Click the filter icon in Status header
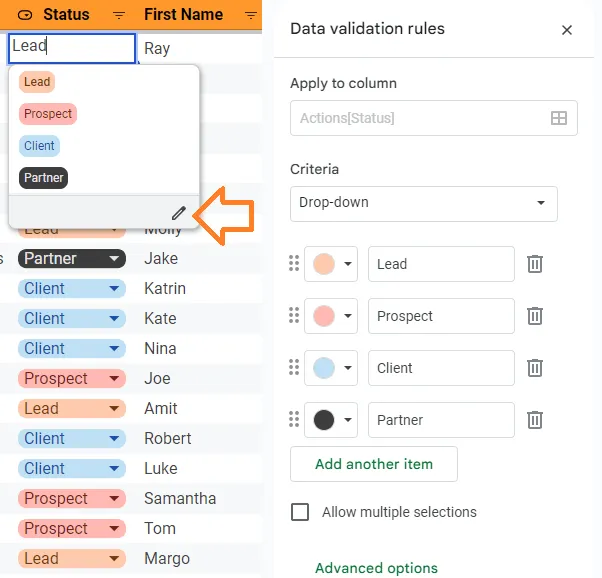Viewport: 602px width, 578px height. click(119, 15)
